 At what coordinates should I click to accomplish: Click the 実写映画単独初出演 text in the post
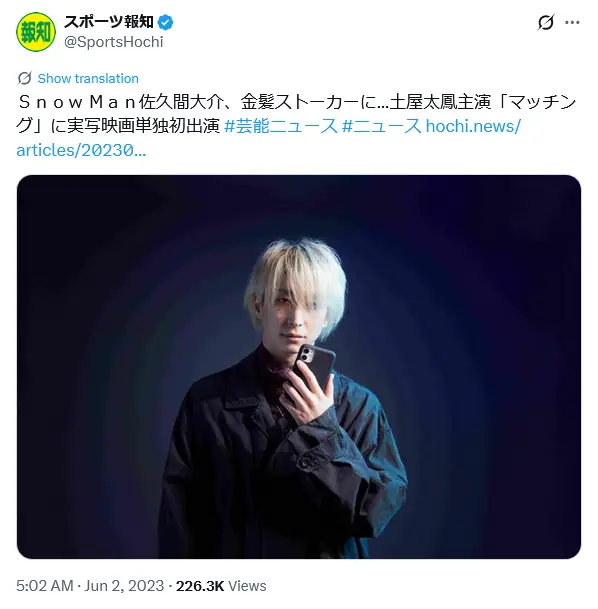(144, 126)
